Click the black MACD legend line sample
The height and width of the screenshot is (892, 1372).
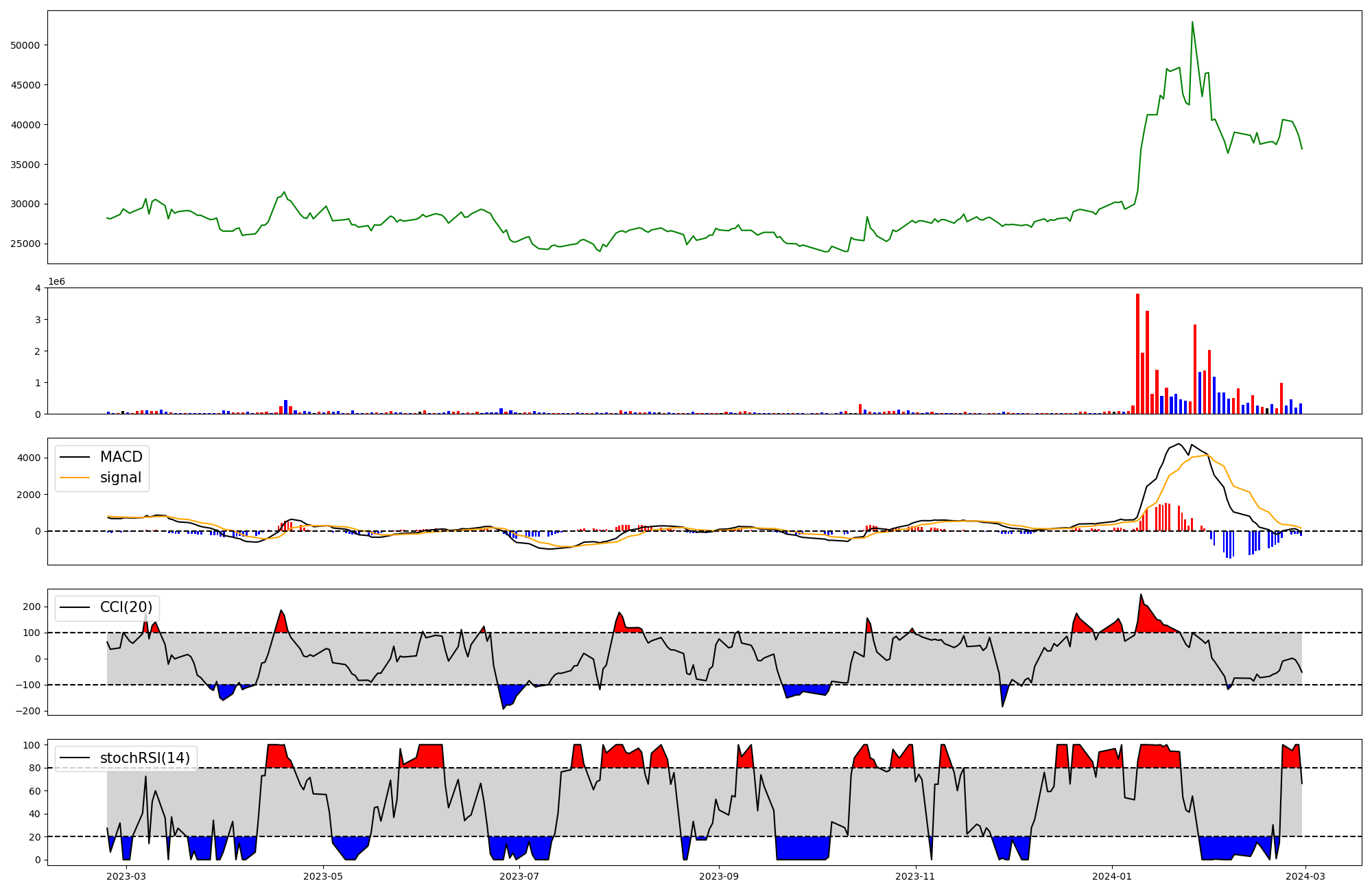pyautogui.click(x=75, y=457)
